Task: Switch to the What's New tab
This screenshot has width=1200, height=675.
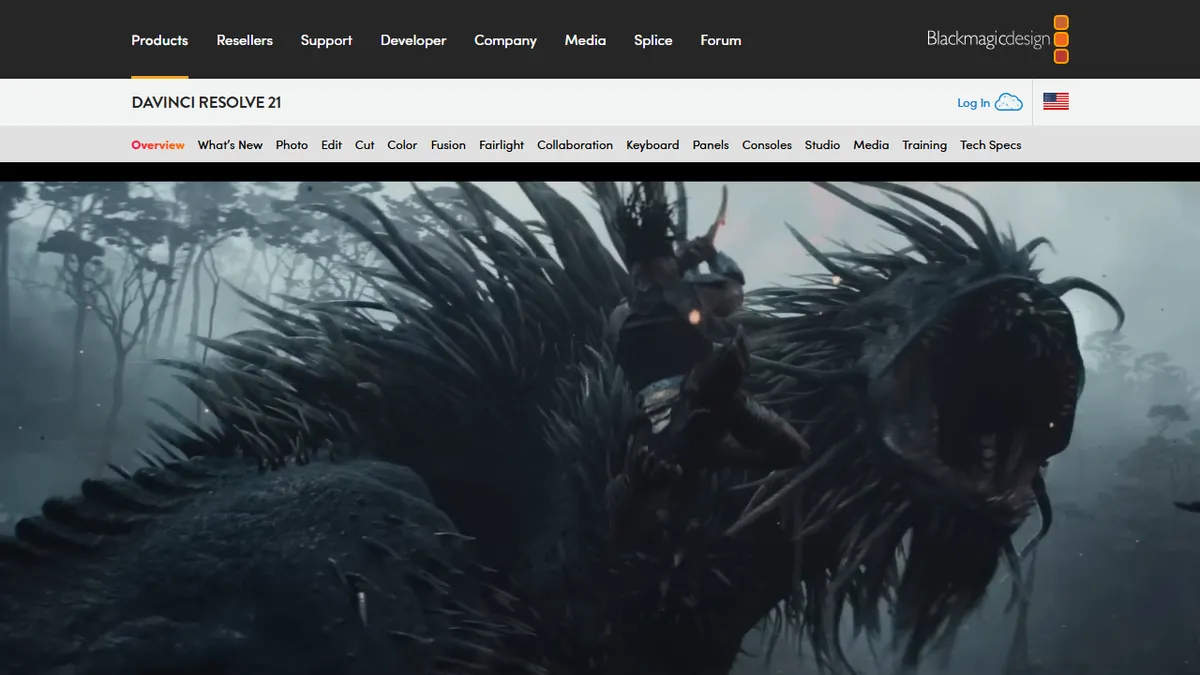Action: pyautogui.click(x=230, y=145)
